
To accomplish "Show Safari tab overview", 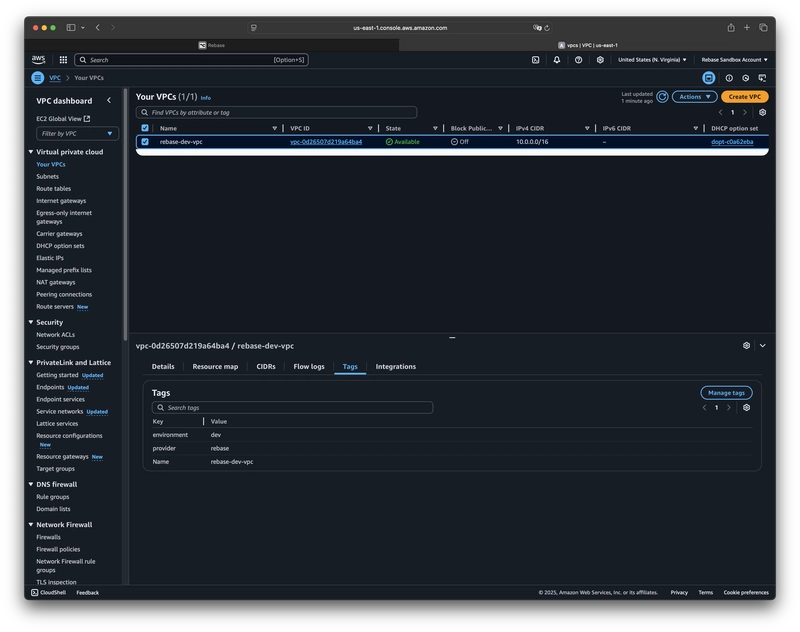I will coord(763,28).
